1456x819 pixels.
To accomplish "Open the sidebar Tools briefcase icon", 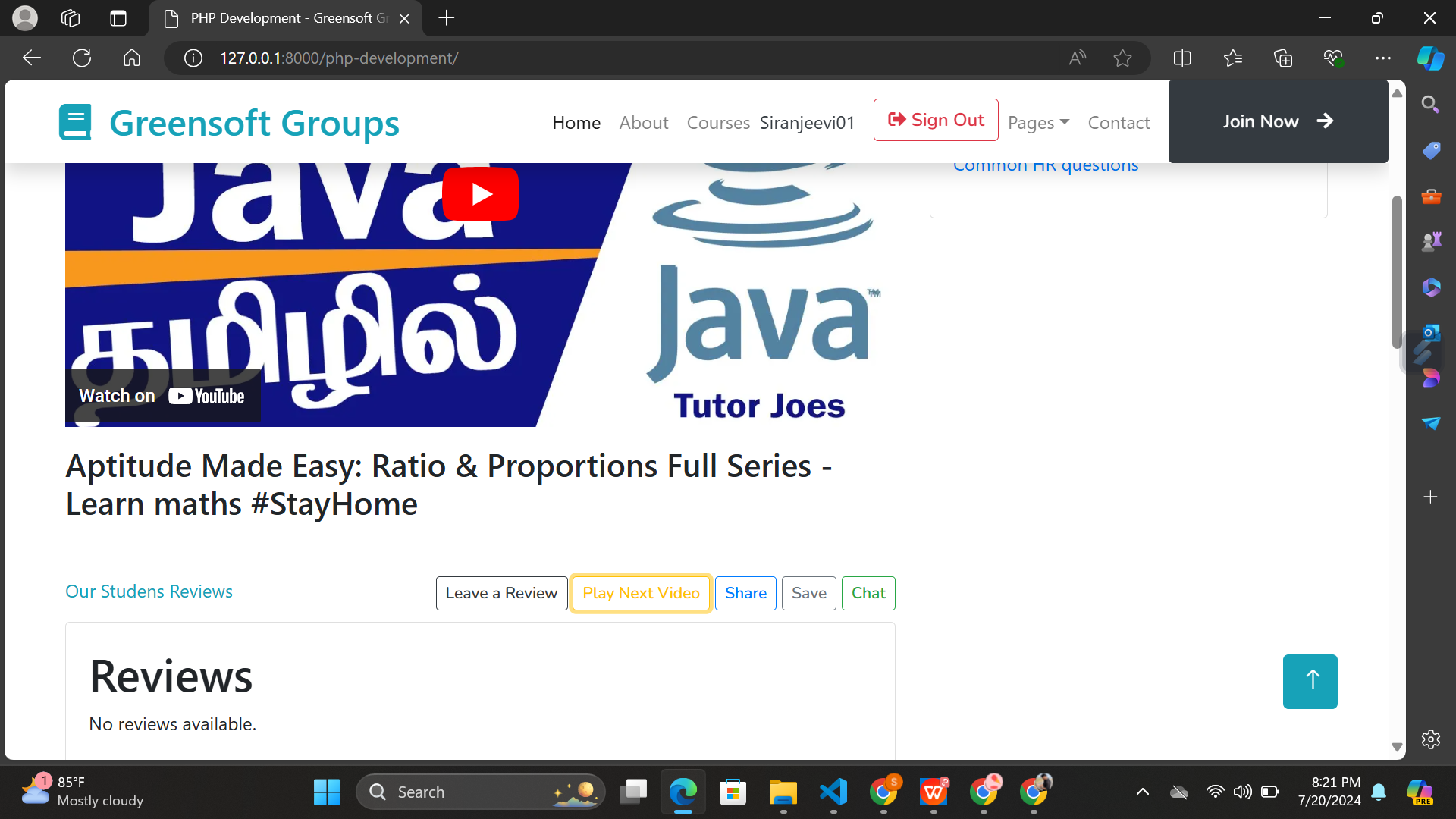I will [x=1430, y=196].
